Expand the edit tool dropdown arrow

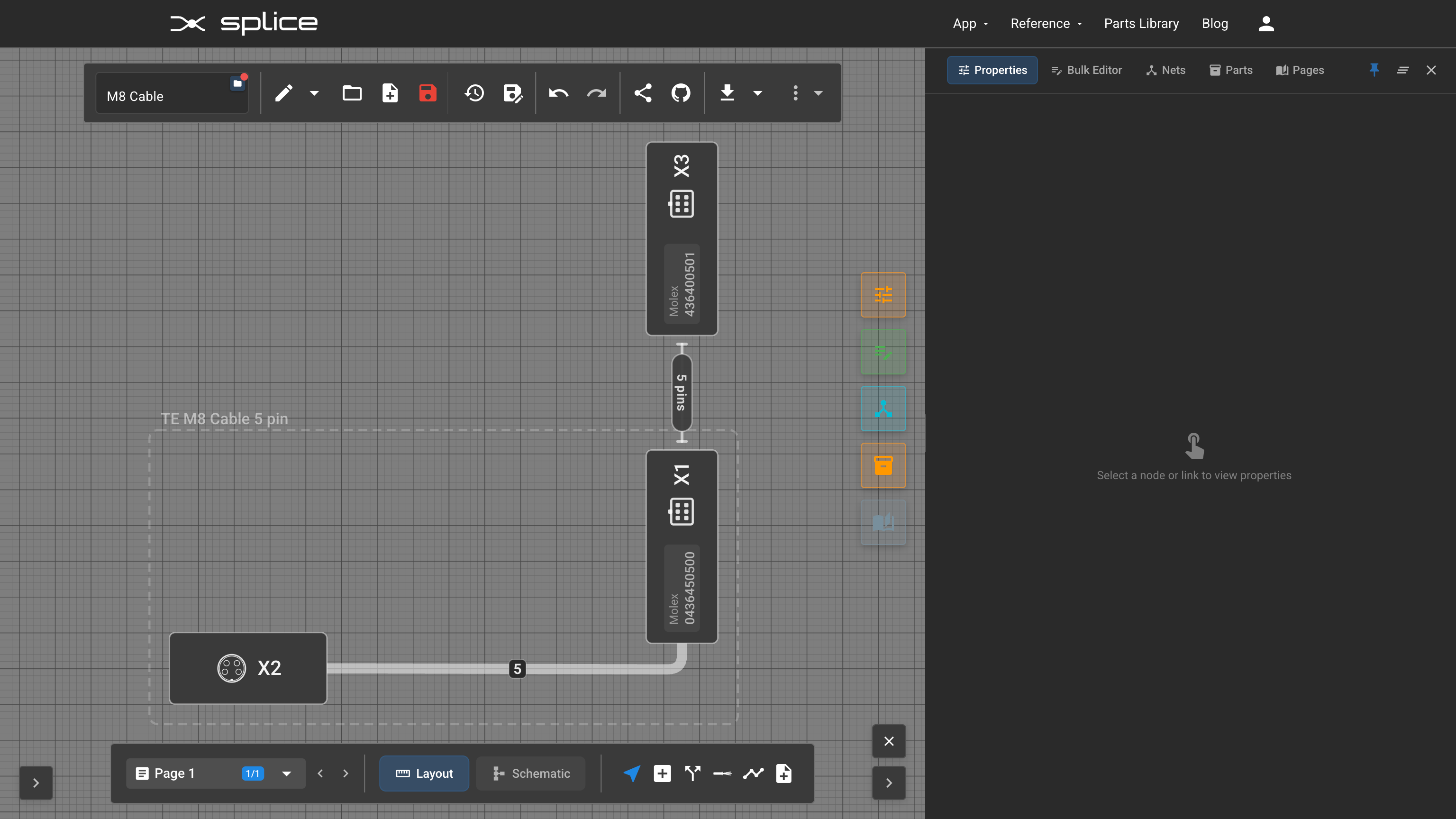click(314, 93)
